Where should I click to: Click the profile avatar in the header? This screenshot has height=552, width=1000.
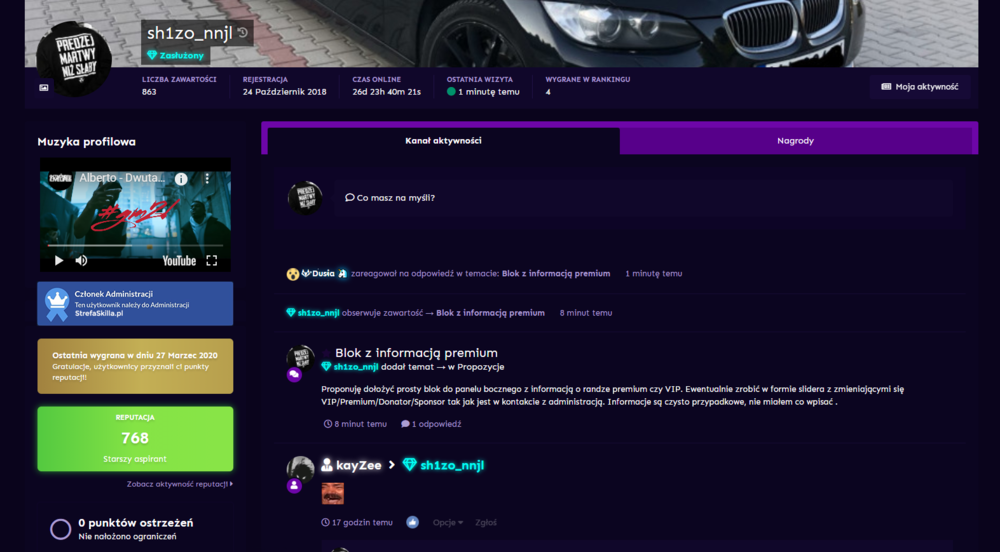point(74,59)
